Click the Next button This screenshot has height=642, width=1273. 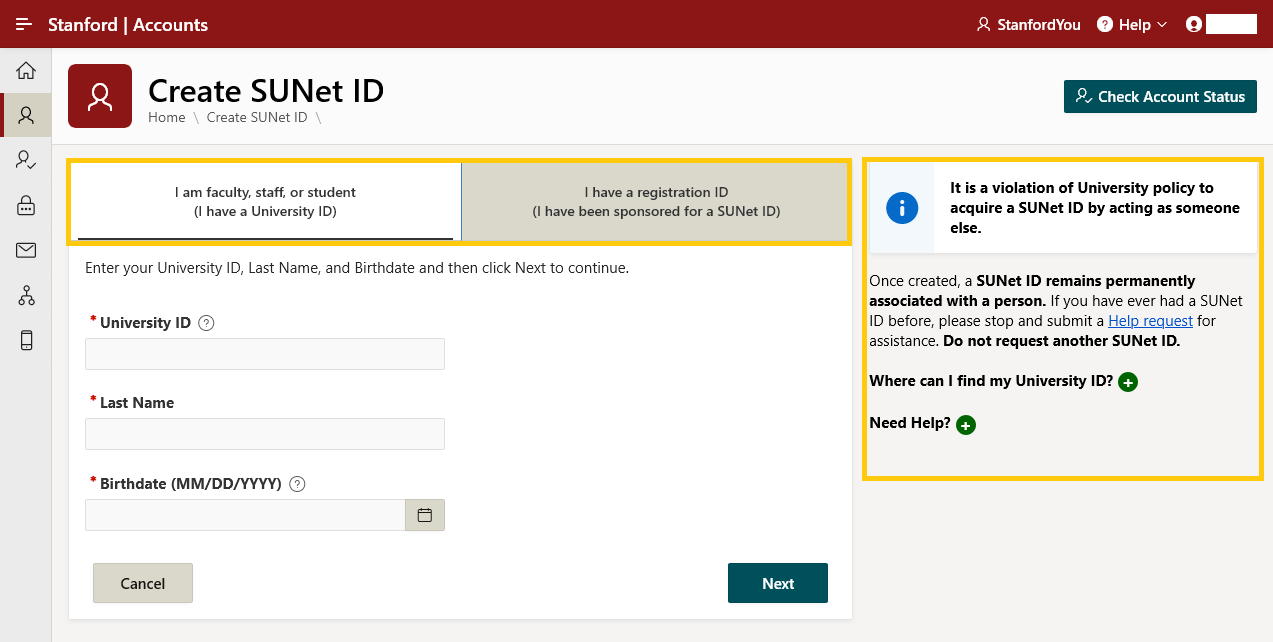[778, 583]
